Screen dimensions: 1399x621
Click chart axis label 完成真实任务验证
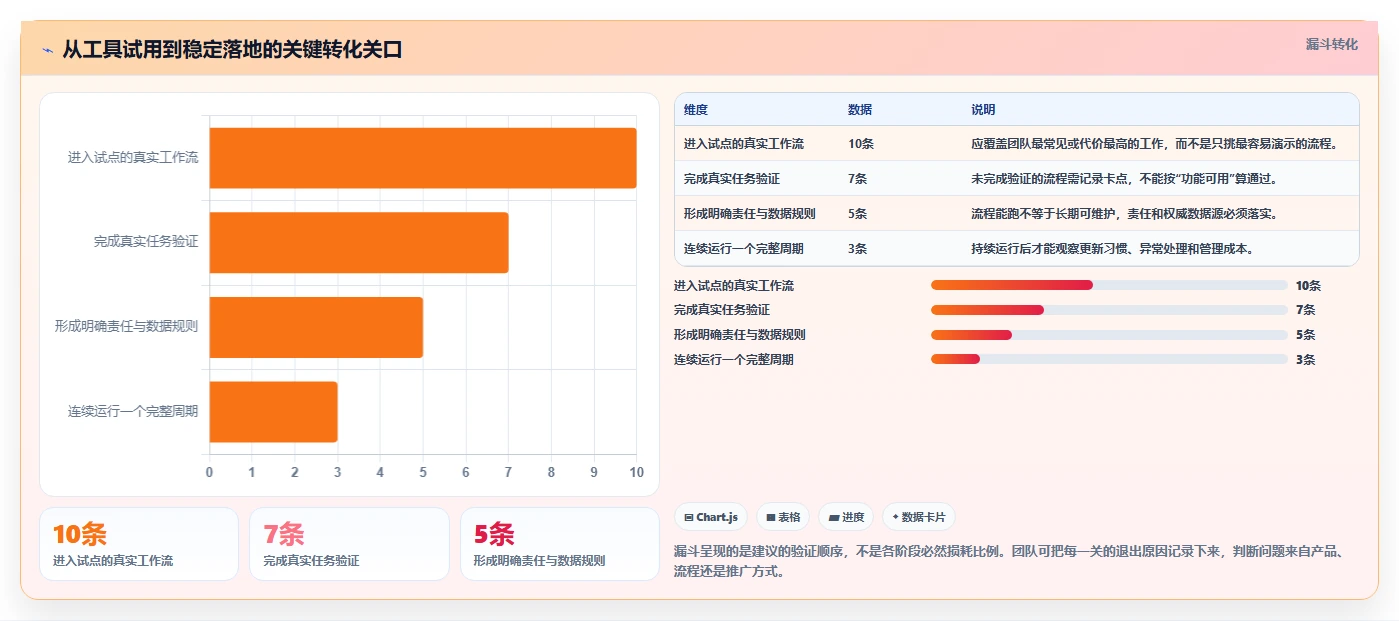click(x=146, y=242)
